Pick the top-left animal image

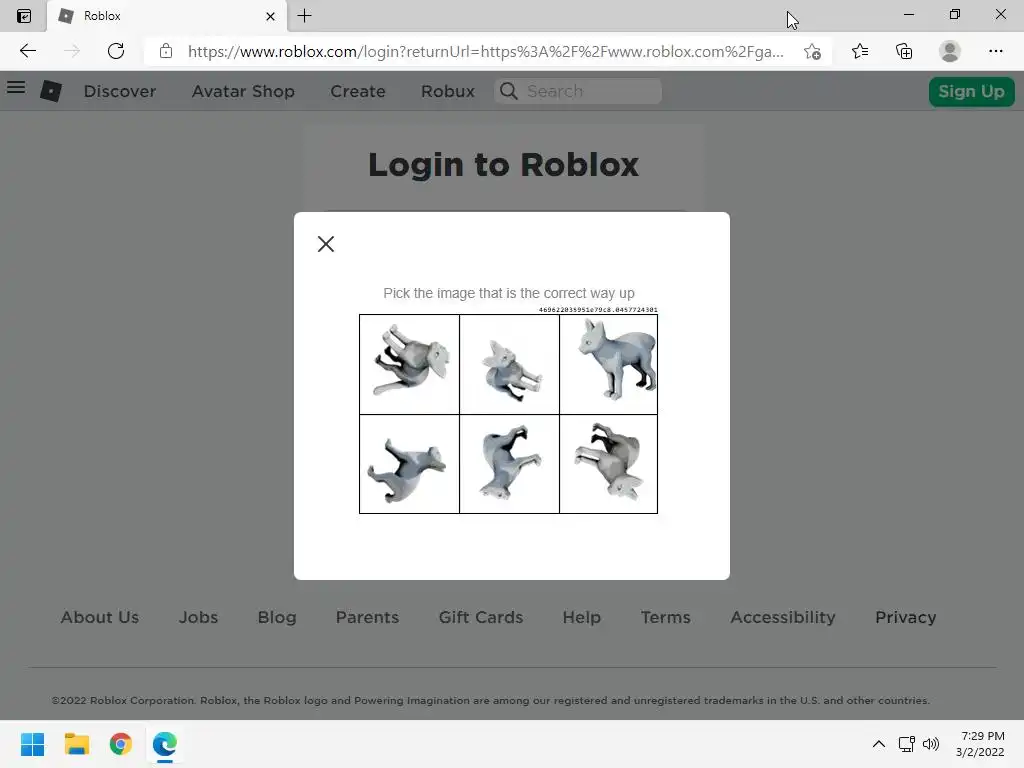[409, 364]
